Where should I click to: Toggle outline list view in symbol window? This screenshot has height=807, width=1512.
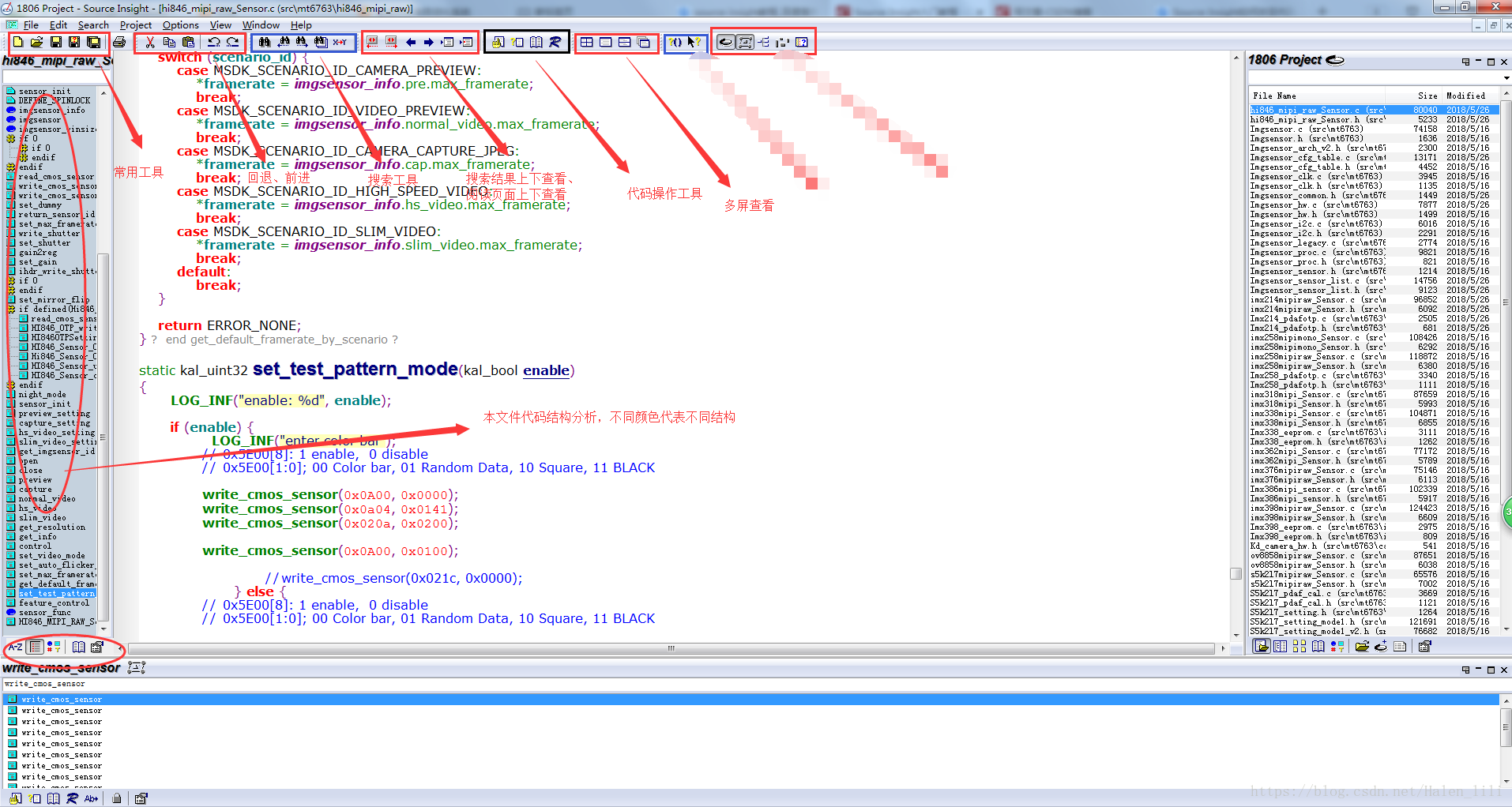pos(36,647)
